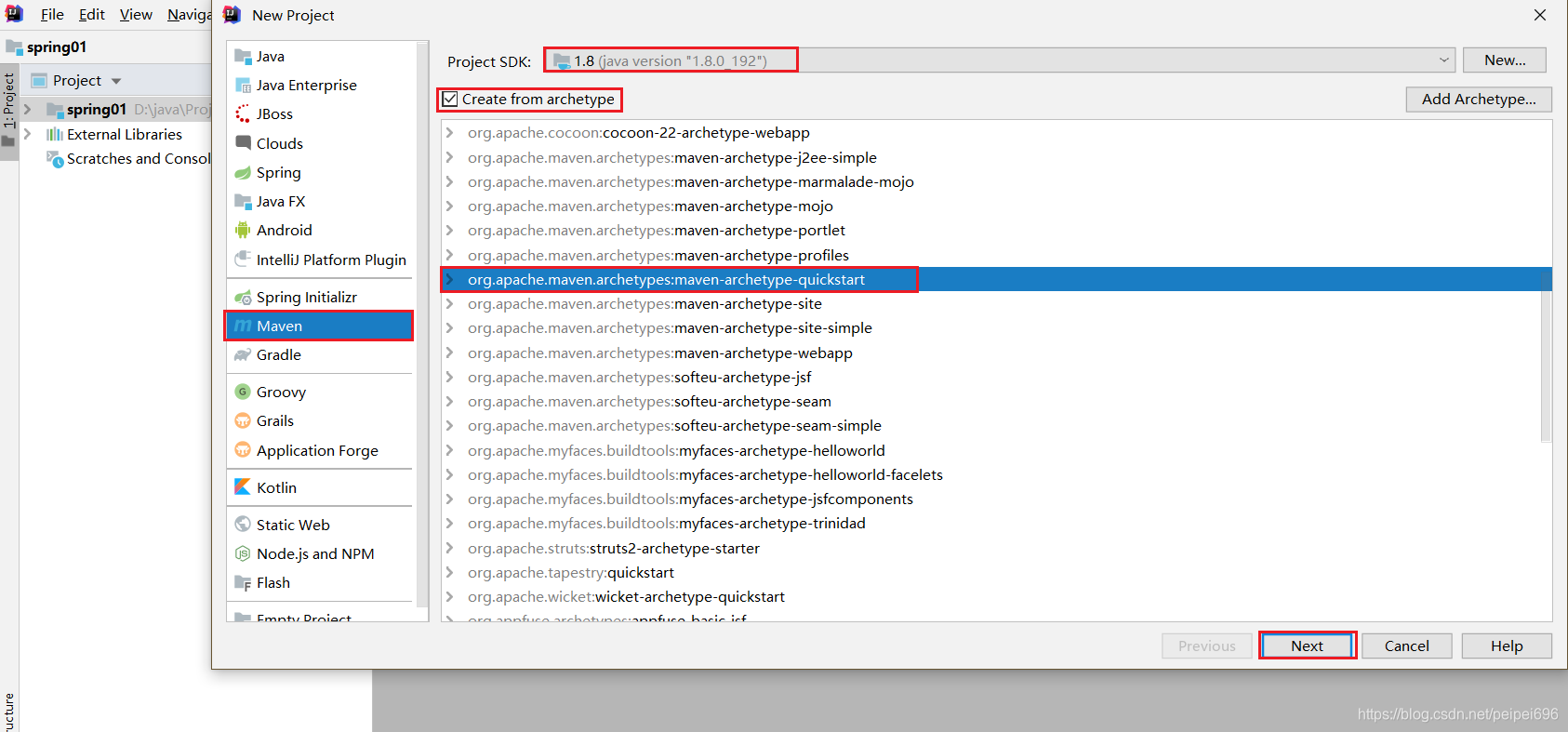Open the Project SDK dropdown
Screen dimensions: 1568x732
(999, 60)
